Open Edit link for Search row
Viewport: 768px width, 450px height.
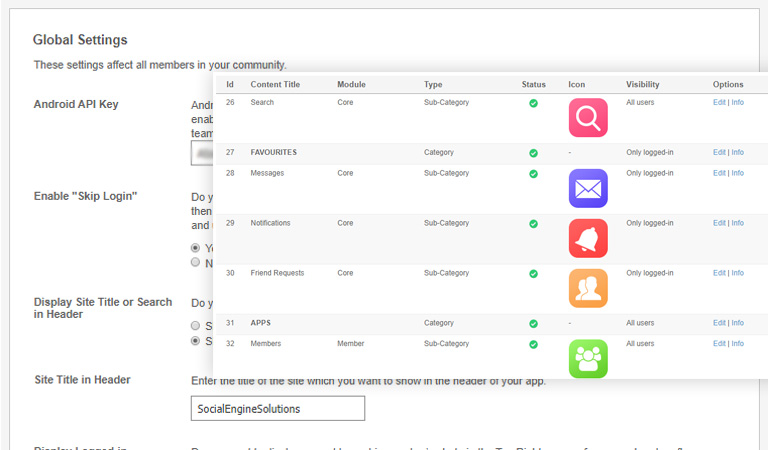(719, 103)
